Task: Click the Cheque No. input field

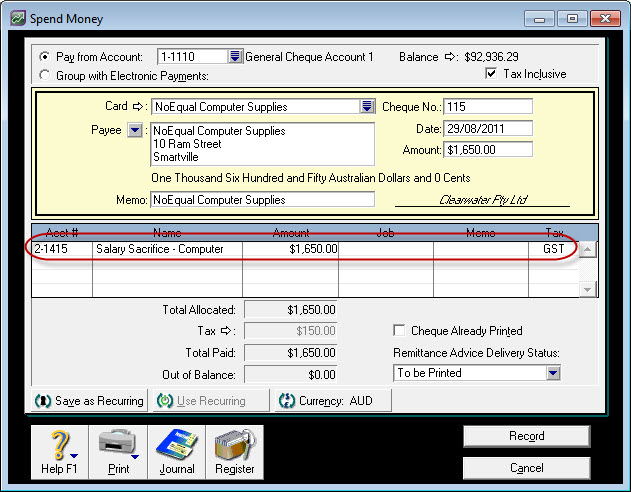Action: click(487, 107)
